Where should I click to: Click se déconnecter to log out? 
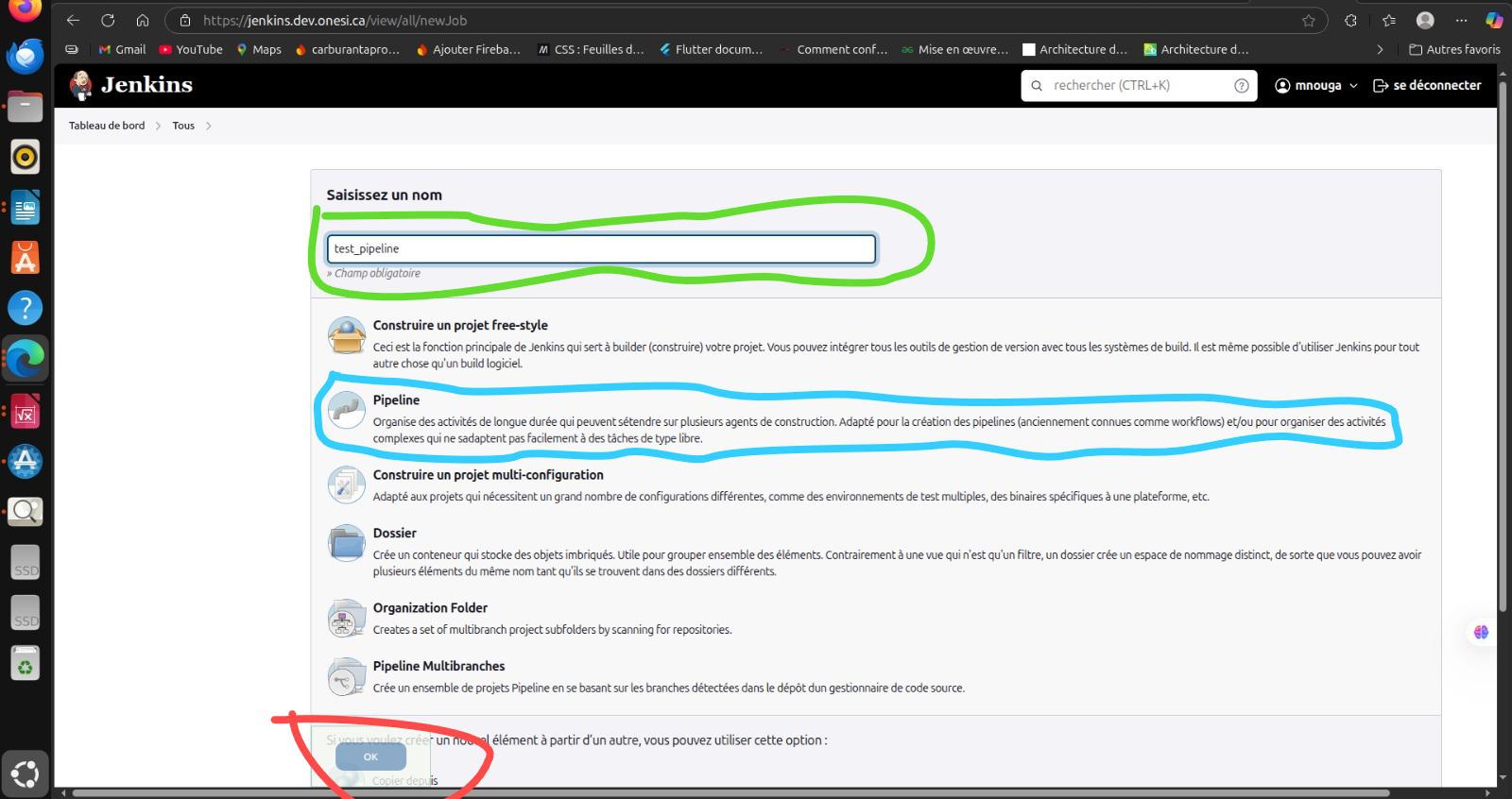point(1427,85)
